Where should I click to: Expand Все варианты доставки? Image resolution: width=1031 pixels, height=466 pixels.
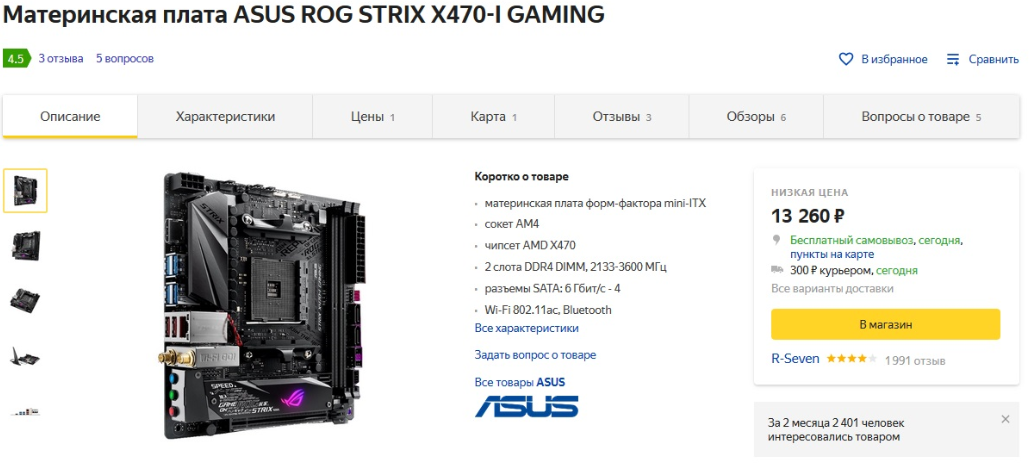click(832, 289)
